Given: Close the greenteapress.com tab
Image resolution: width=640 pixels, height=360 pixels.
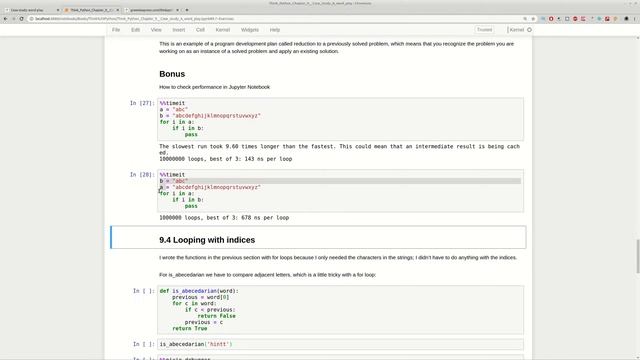Looking at the screenshot, I should 177,10.
